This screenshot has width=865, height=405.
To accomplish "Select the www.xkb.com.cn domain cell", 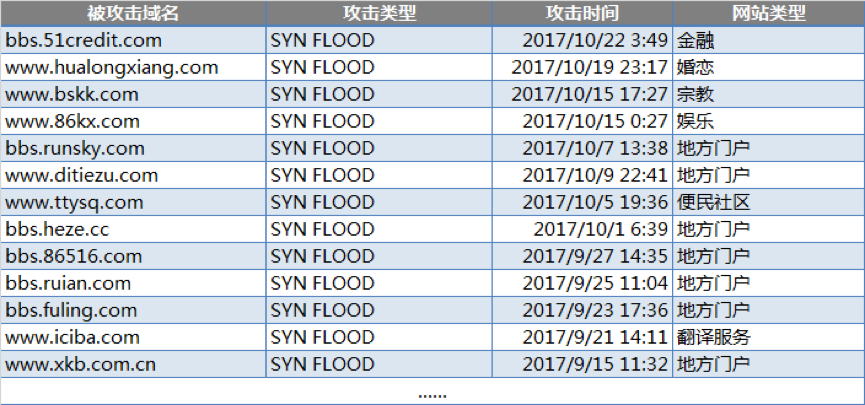I will (133, 364).
